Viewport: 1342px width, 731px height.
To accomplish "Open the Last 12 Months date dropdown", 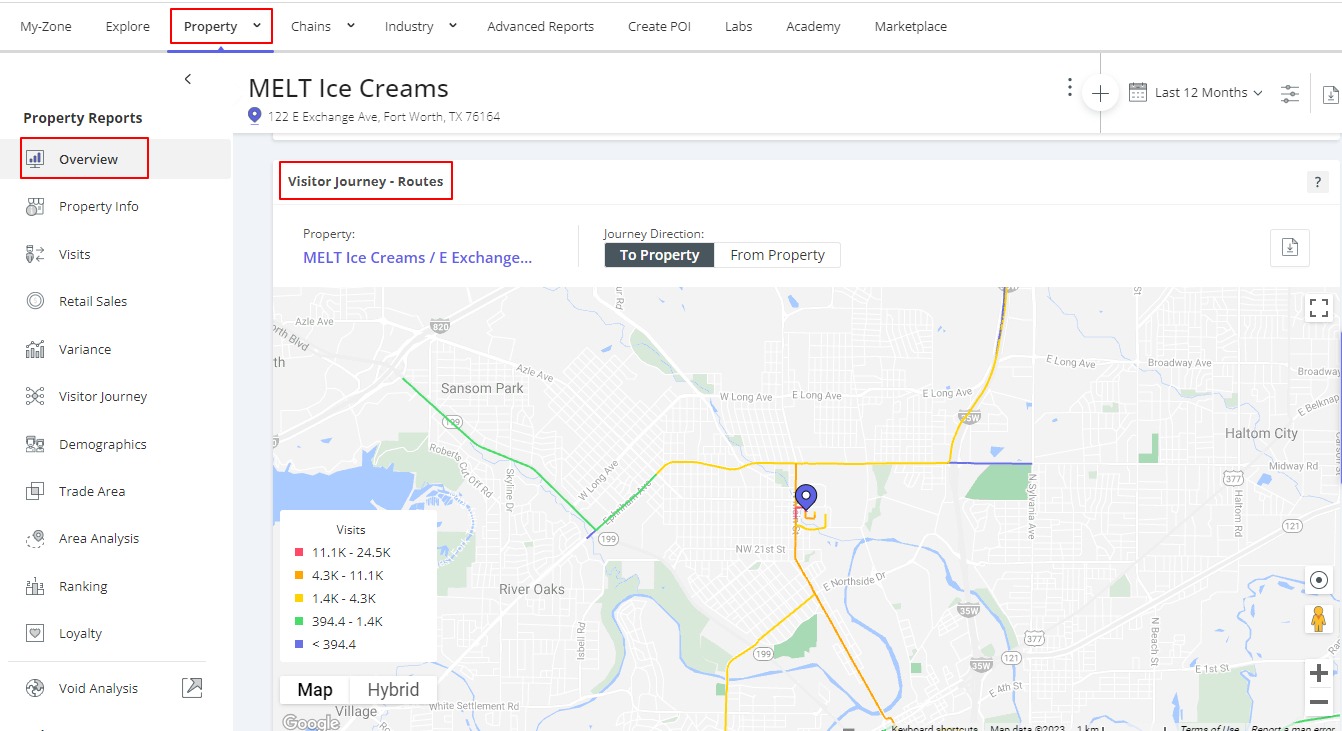I will (1209, 92).
